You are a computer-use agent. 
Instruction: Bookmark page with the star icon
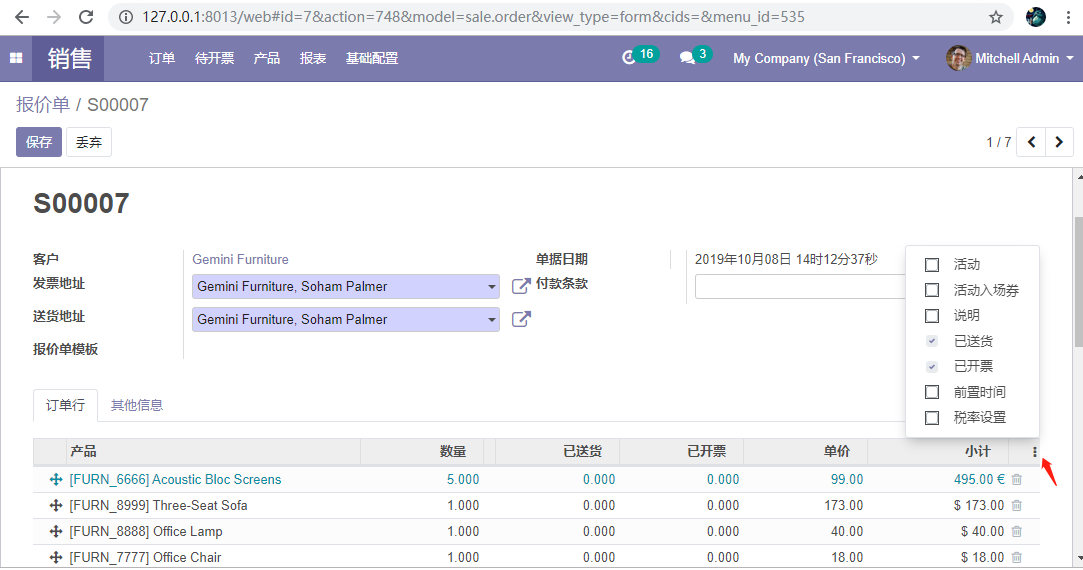pyautogui.click(x=996, y=17)
